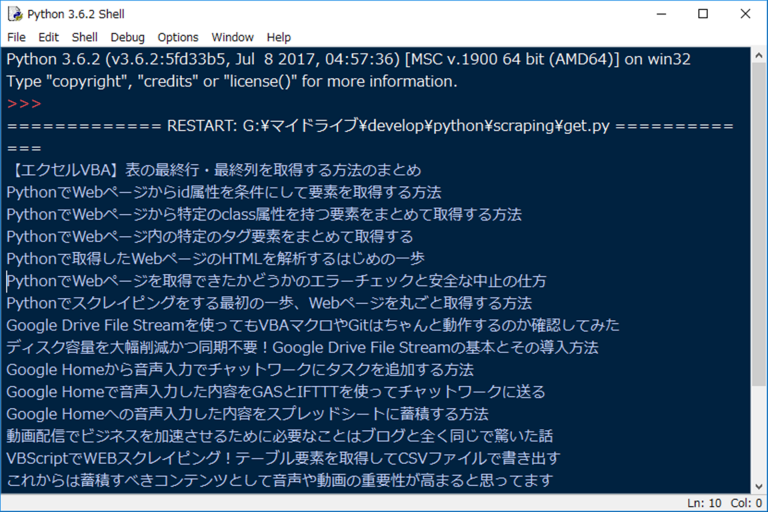Click the vertical scrollbar on the right edge
This screenshot has width=768, height=512.
pyautogui.click(x=759, y=270)
